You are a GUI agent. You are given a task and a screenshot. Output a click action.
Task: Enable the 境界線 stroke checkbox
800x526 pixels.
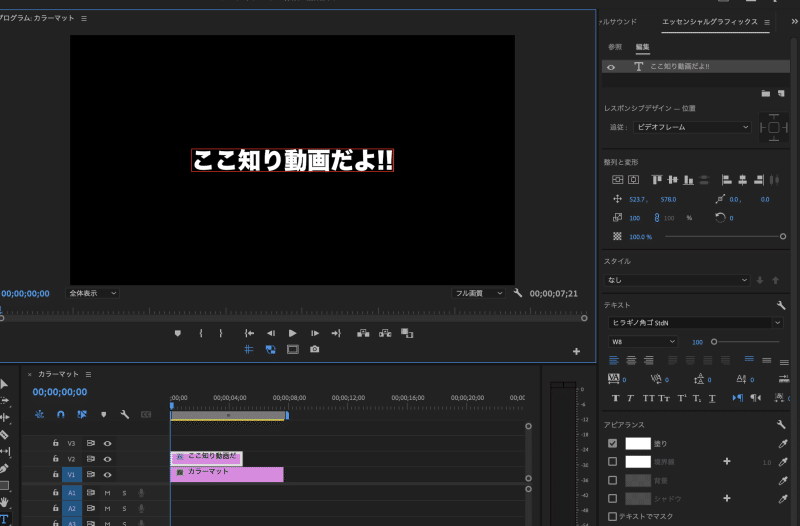tap(613, 462)
